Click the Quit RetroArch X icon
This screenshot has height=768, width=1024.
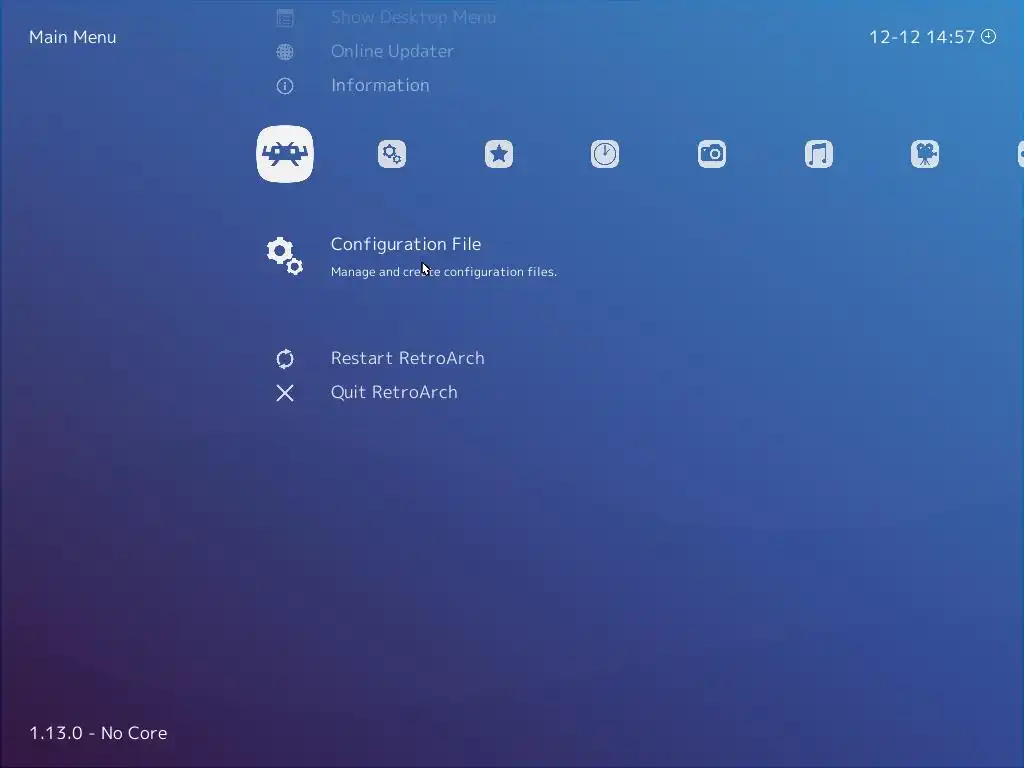pyautogui.click(x=285, y=392)
